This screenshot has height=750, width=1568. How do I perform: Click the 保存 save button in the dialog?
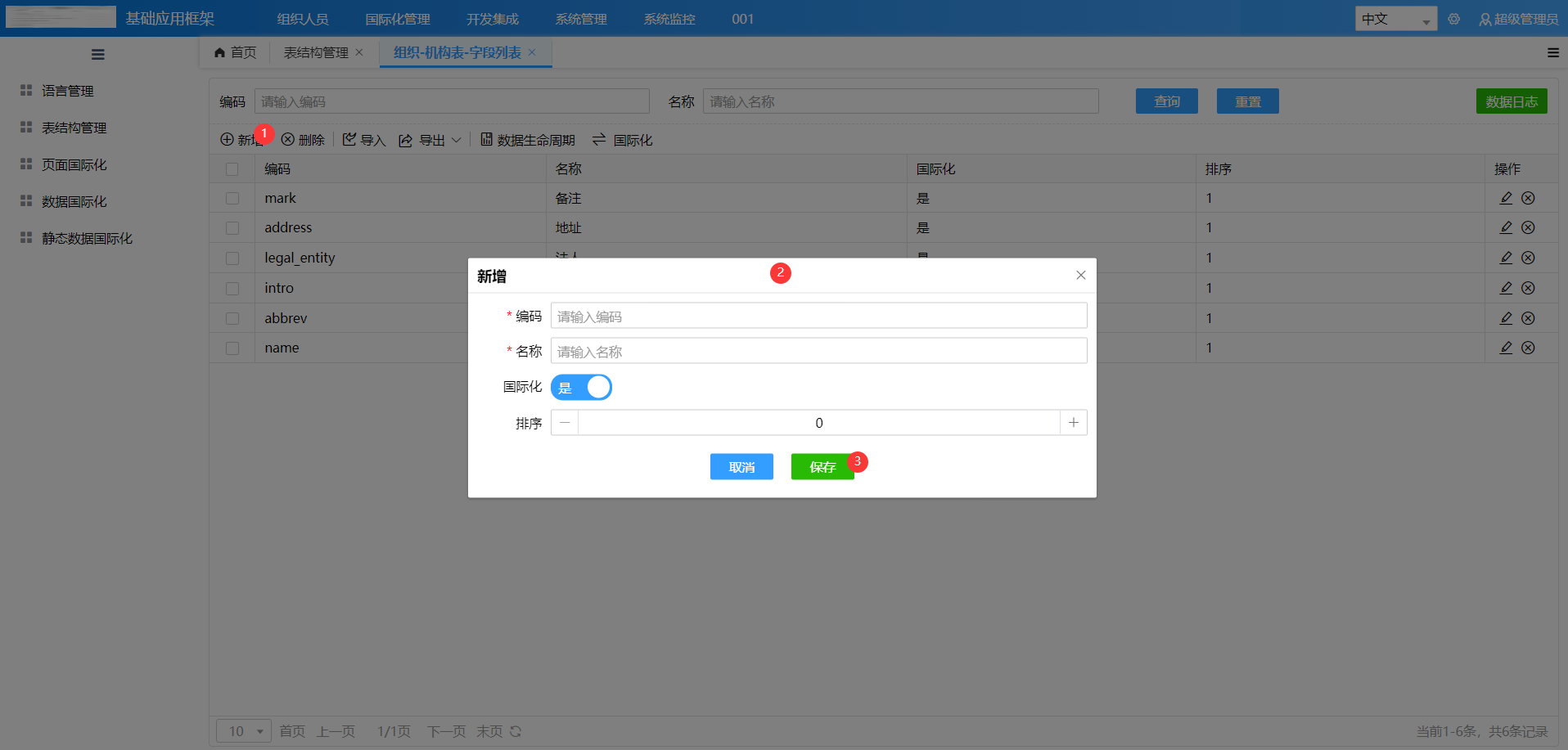point(822,466)
